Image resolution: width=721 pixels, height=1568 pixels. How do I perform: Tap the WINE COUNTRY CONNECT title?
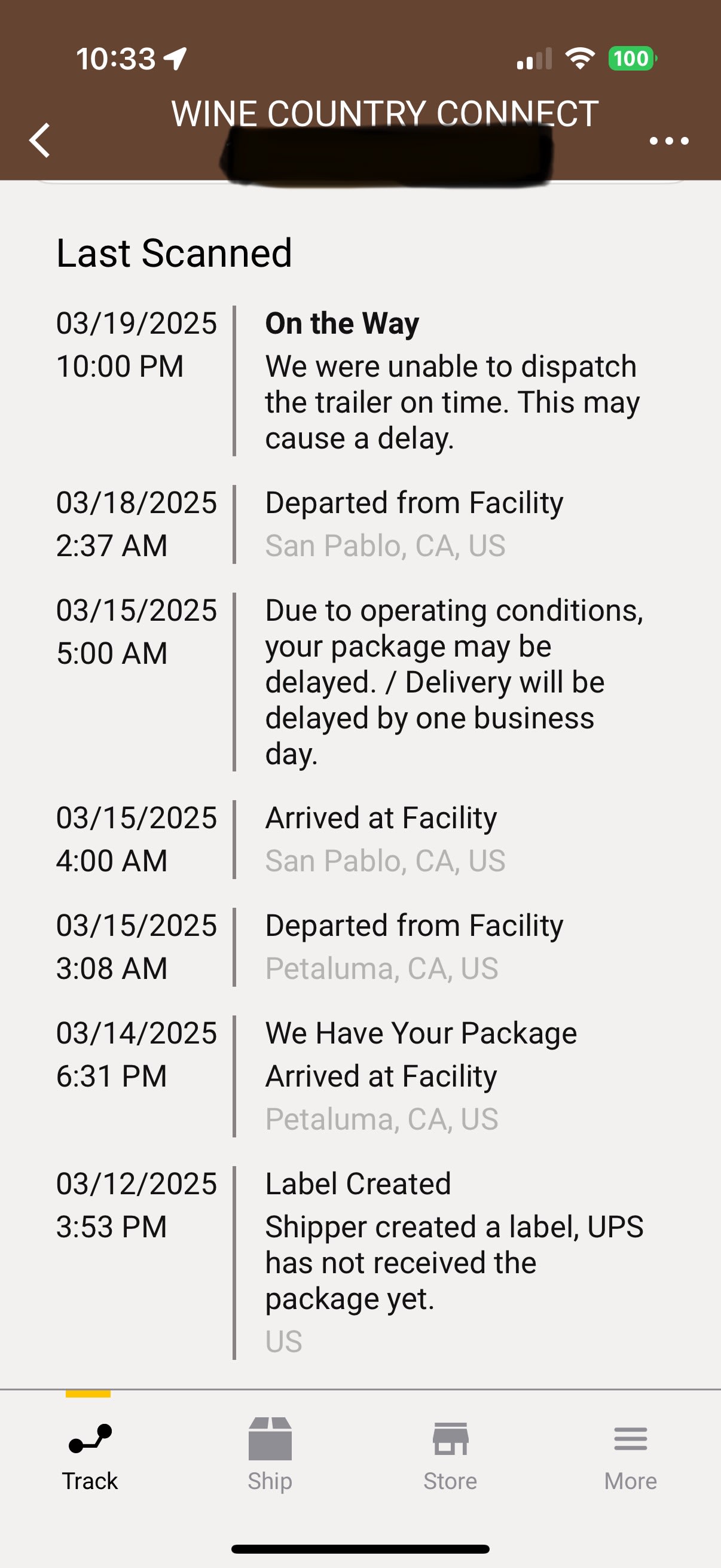(x=384, y=113)
